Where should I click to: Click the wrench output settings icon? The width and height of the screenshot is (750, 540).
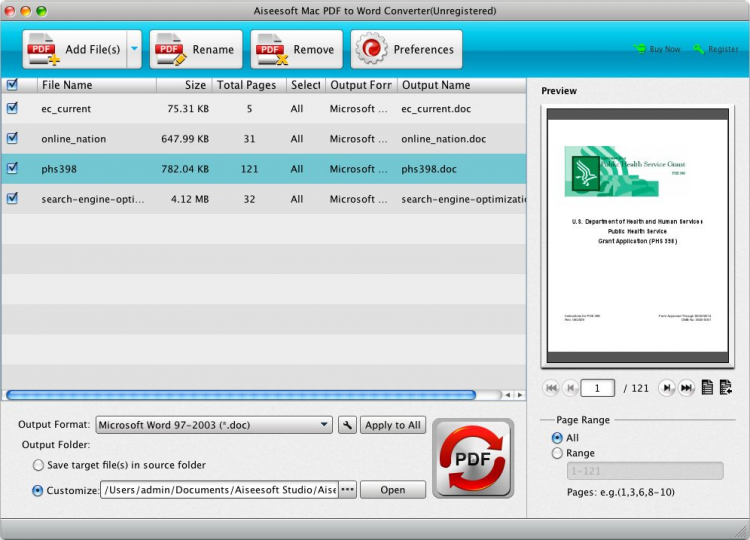pos(347,425)
